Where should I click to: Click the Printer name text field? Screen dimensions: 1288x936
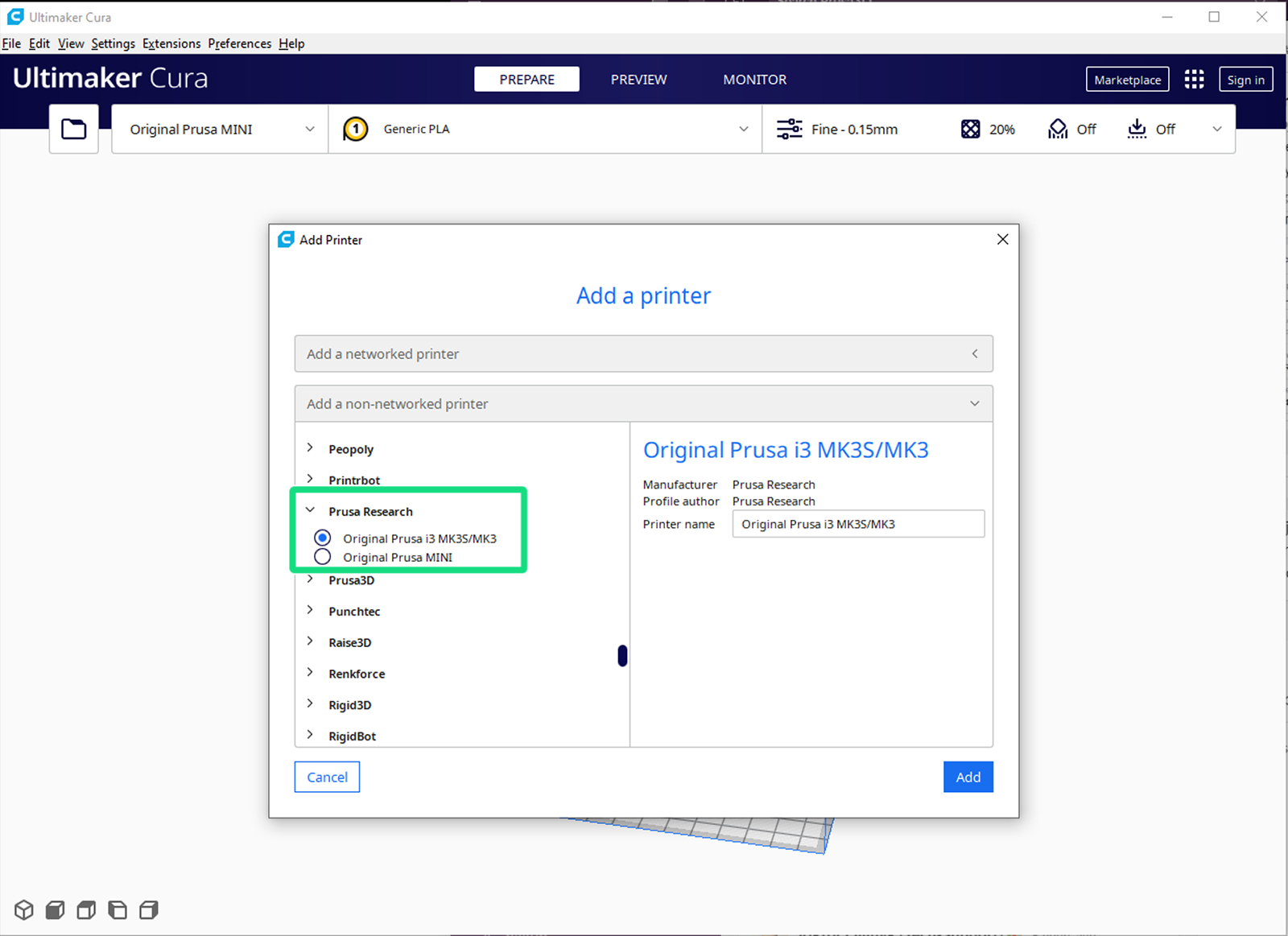point(857,524)
